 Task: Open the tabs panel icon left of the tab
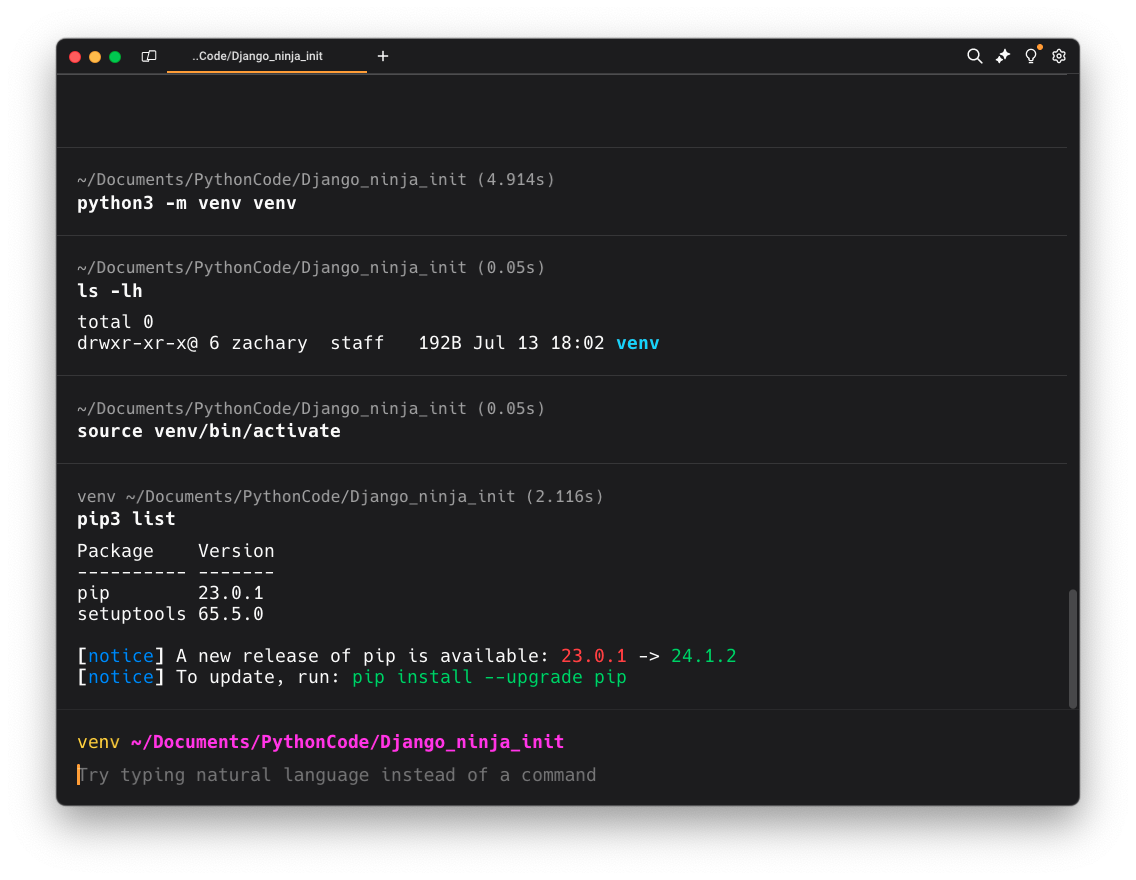click(x=149, y=56)
